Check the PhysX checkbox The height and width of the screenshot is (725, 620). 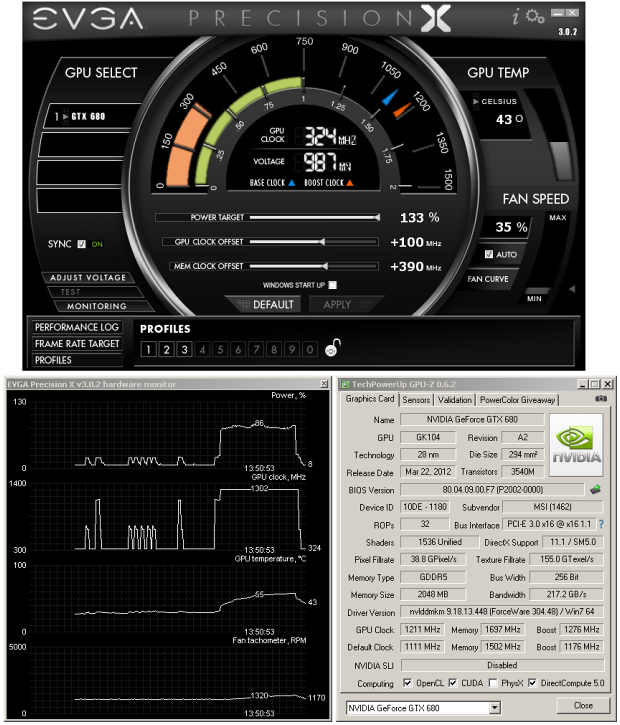point(493,683)
